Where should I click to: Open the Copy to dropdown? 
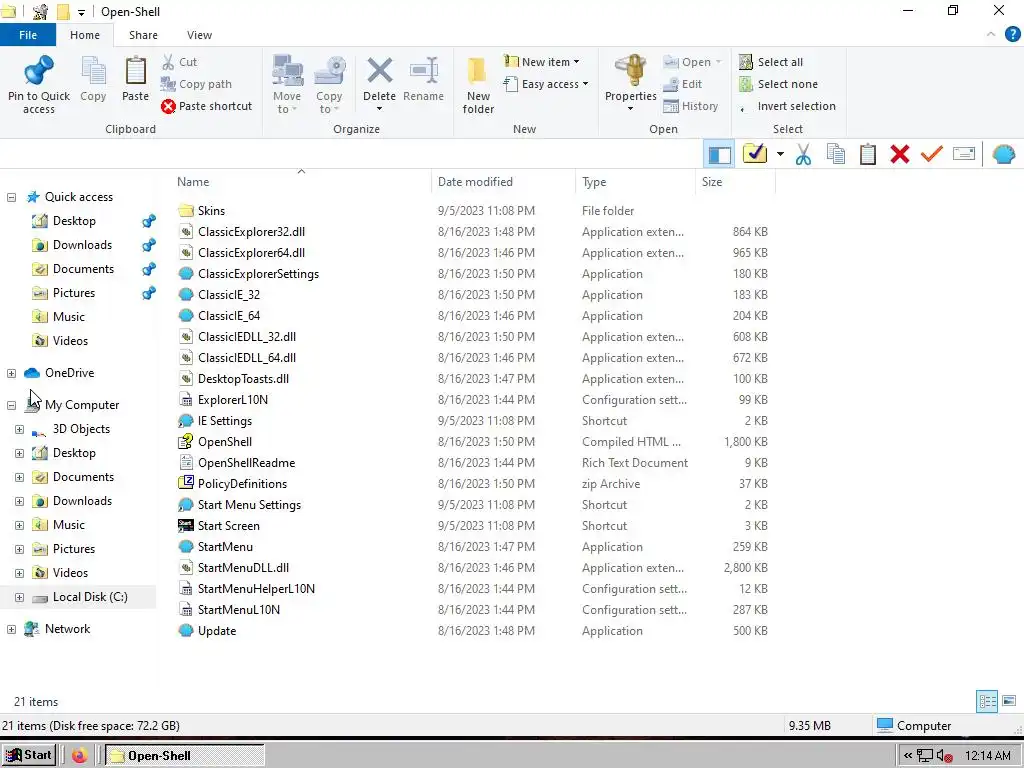pos(328,85)
